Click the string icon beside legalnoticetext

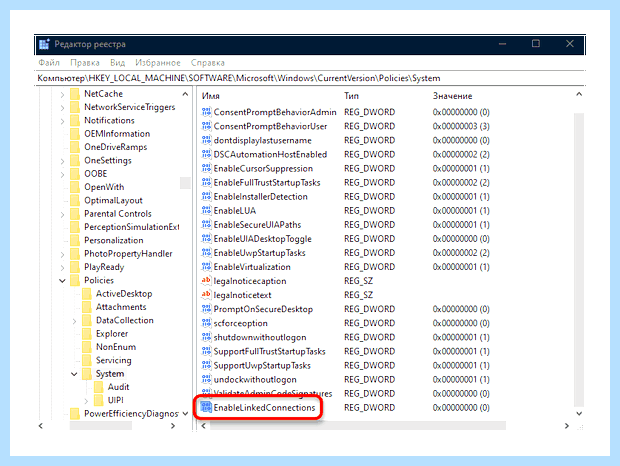coord(206,295)
